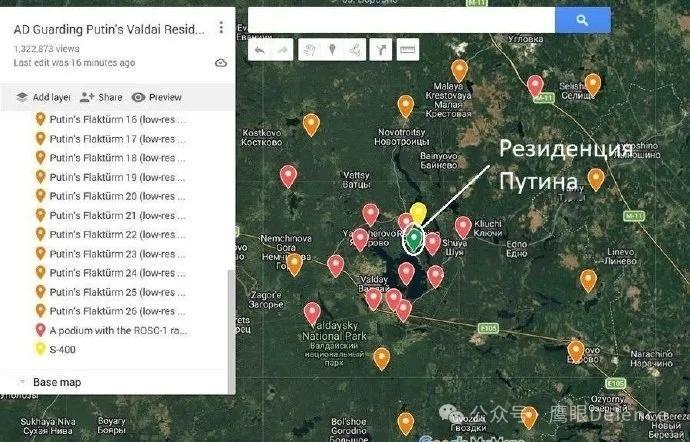Select Putin's Flaktürm 21 list item
The image size is (690, 442).
pyautogui.click(x=112, y=215)
